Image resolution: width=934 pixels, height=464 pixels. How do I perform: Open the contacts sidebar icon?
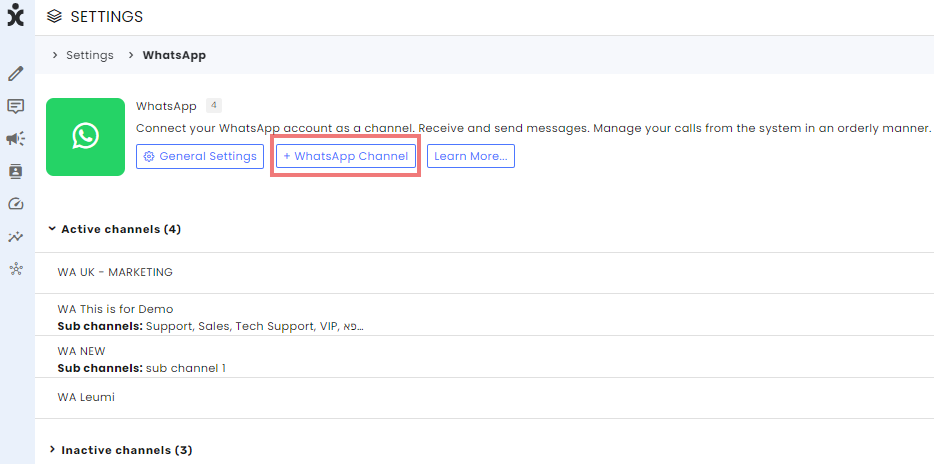[15, 172]
